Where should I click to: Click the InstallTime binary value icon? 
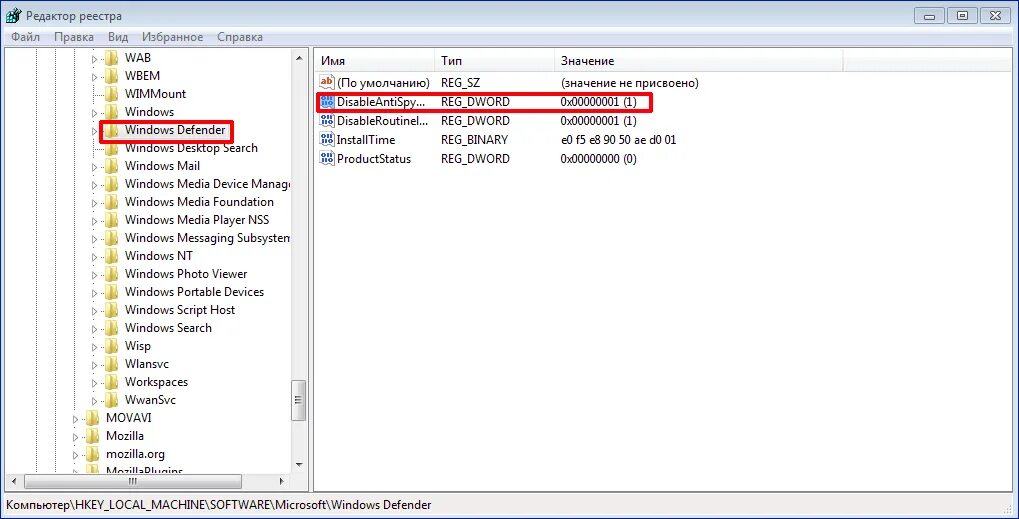(326, 140)
